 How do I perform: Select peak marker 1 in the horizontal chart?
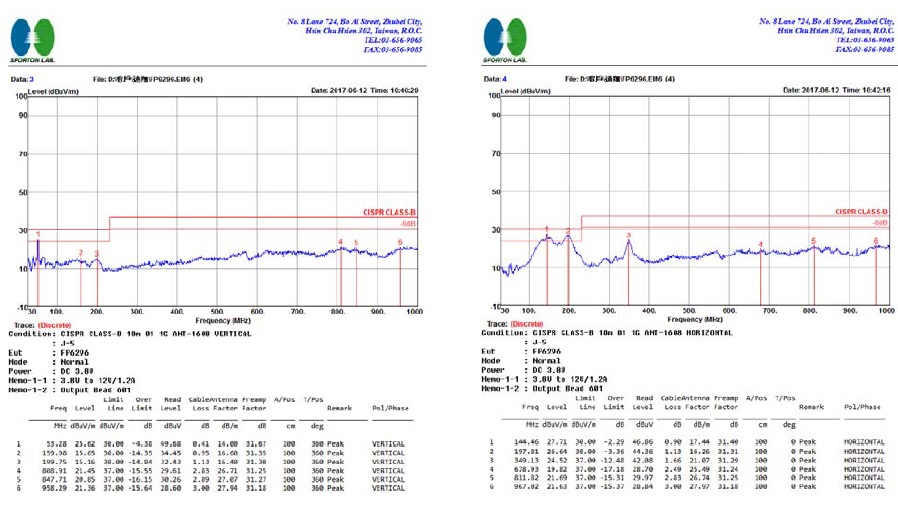(x=546, y=228)
